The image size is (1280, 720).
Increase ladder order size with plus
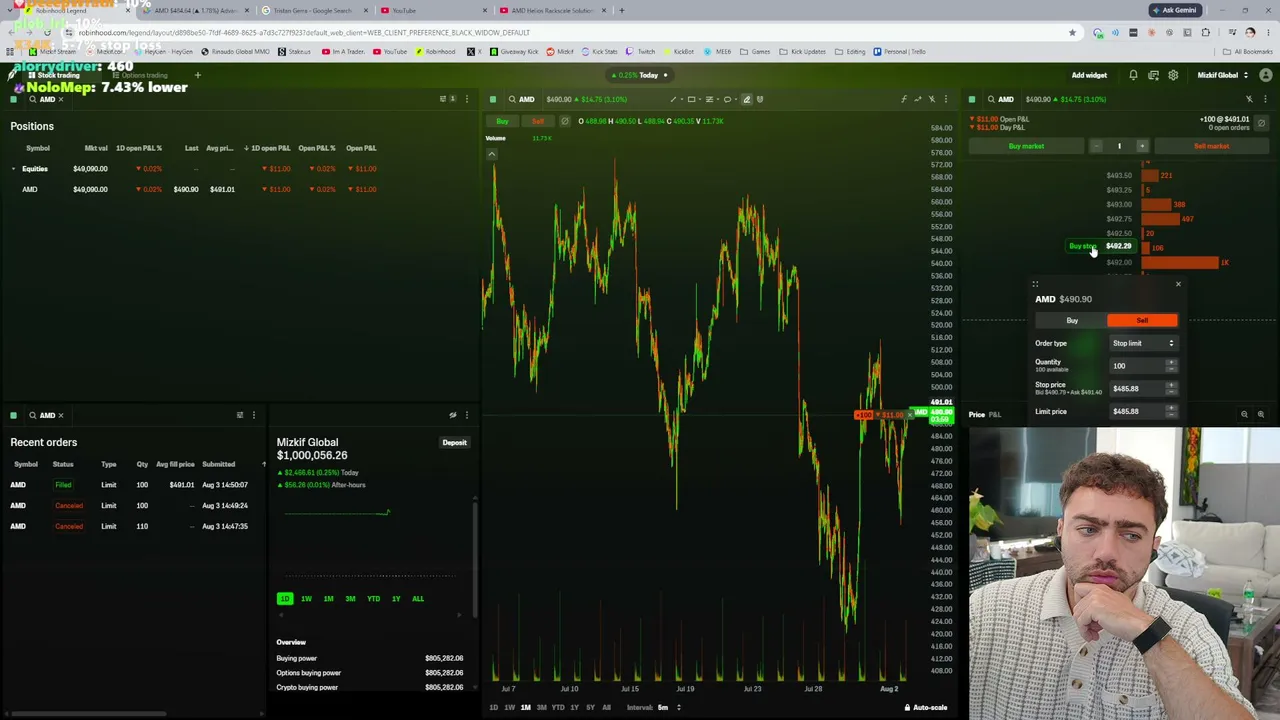1142,146
